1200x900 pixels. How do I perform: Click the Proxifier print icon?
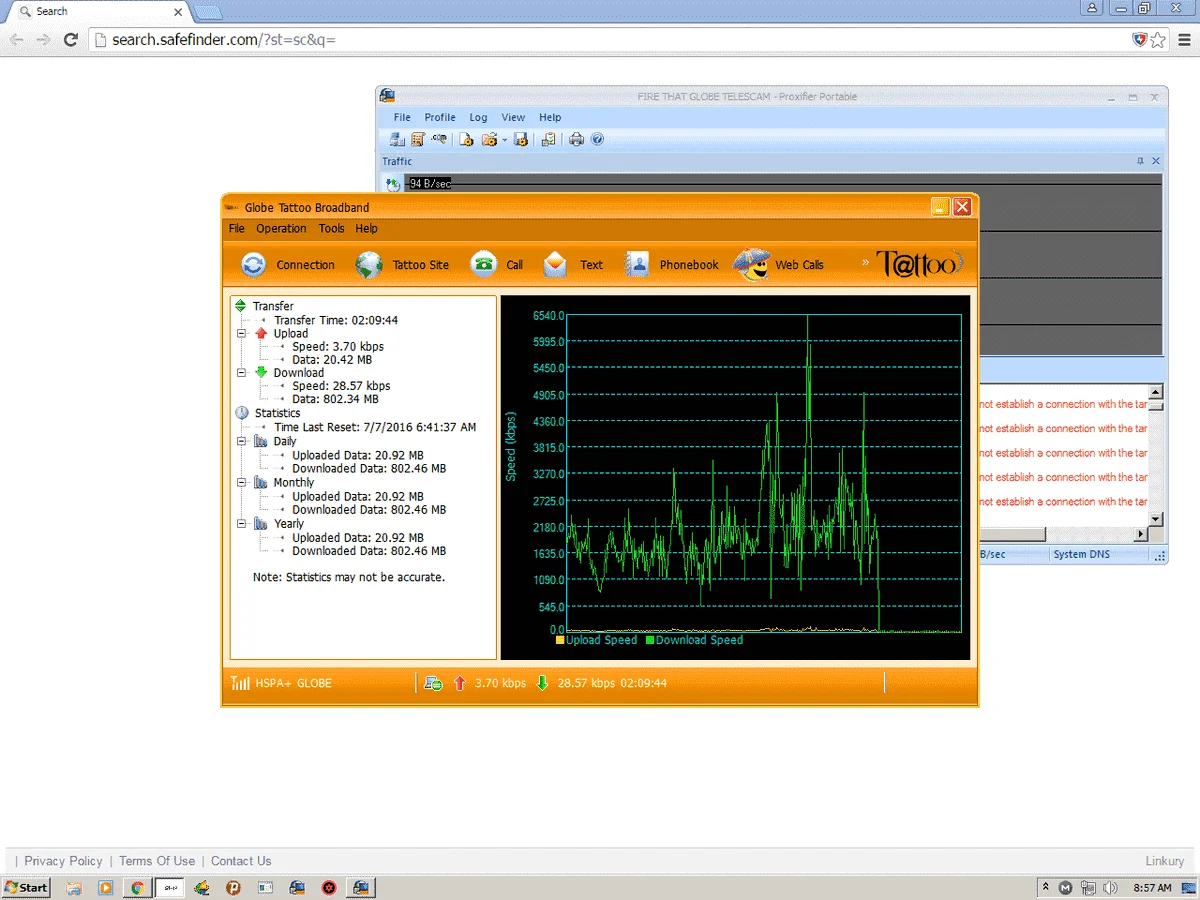576,139
